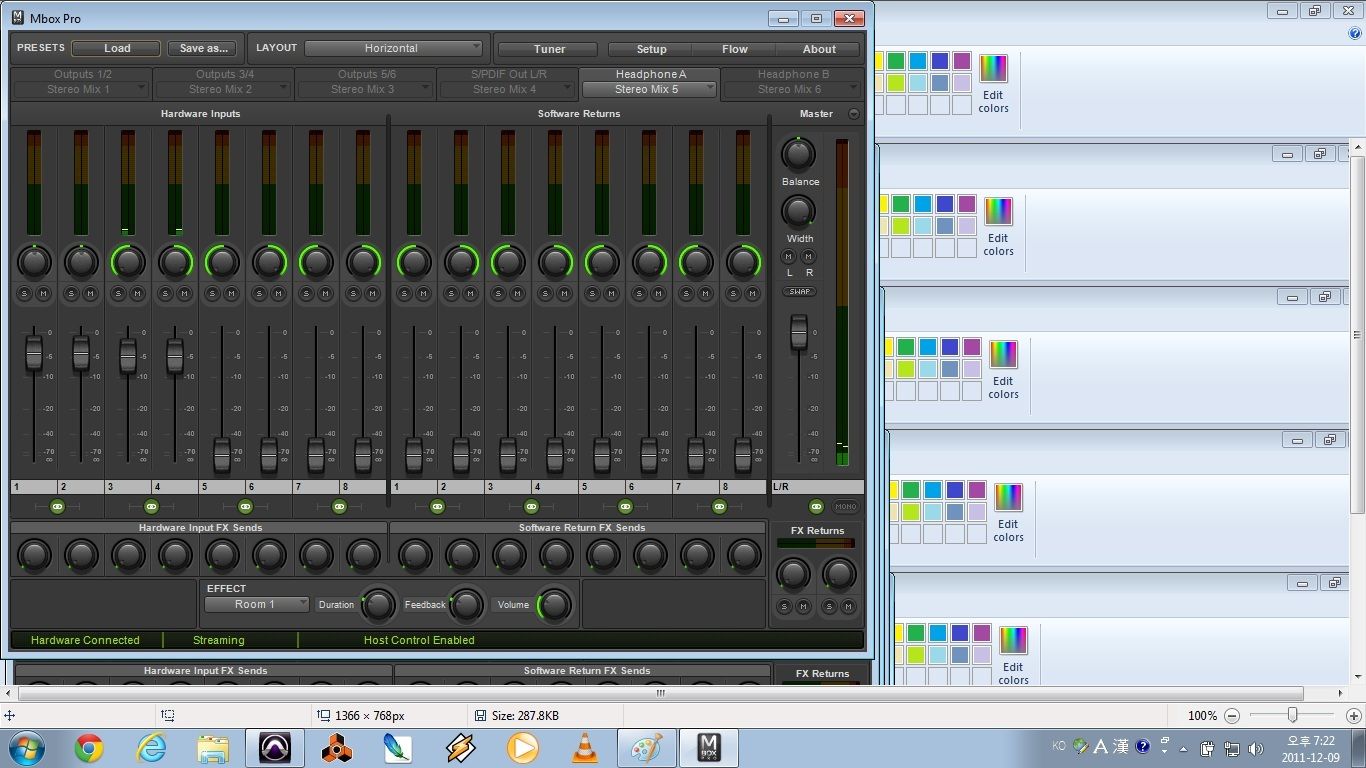1366x768 pixels.
Task: Mute Hardware Input channel 2
Action: point(90,293)
